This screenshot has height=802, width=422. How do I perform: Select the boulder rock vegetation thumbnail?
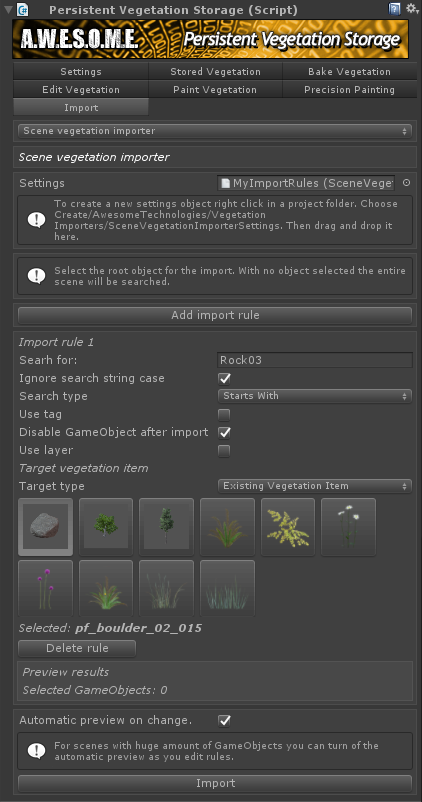(x=46, y=527)
